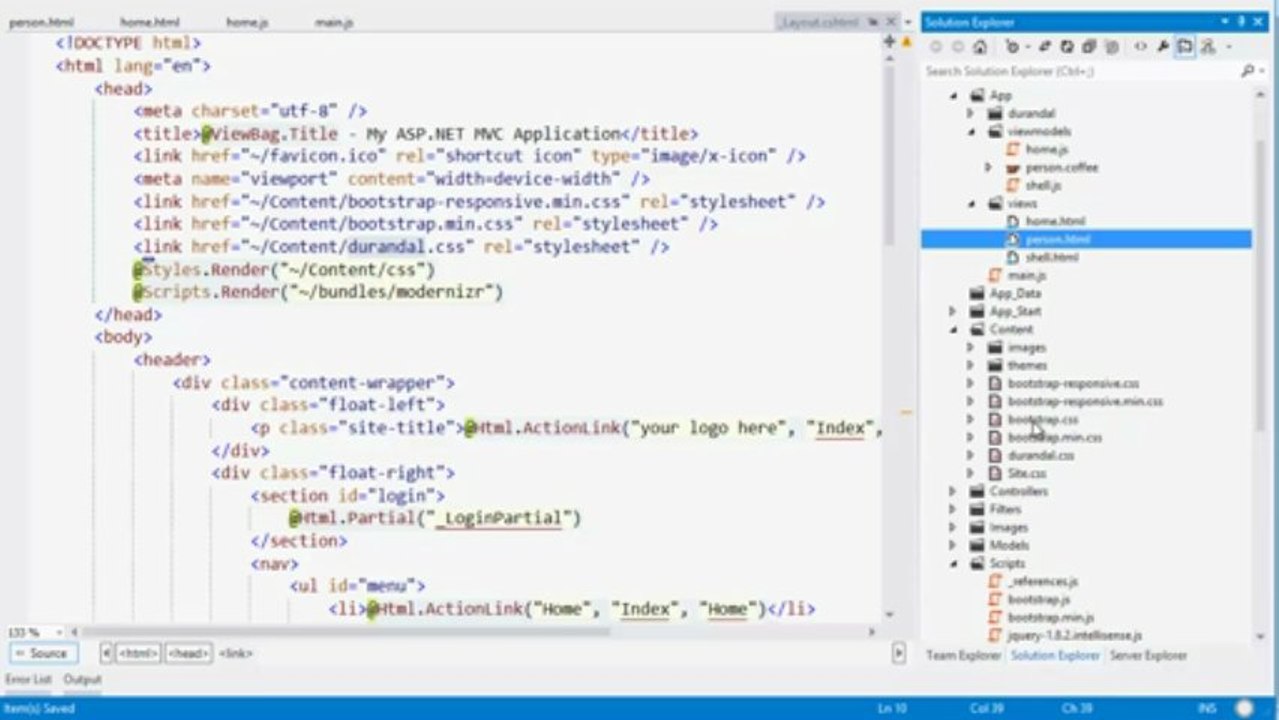Select _references.js under Scripts
This screenshot has width=1279, height=720.
1042,582
